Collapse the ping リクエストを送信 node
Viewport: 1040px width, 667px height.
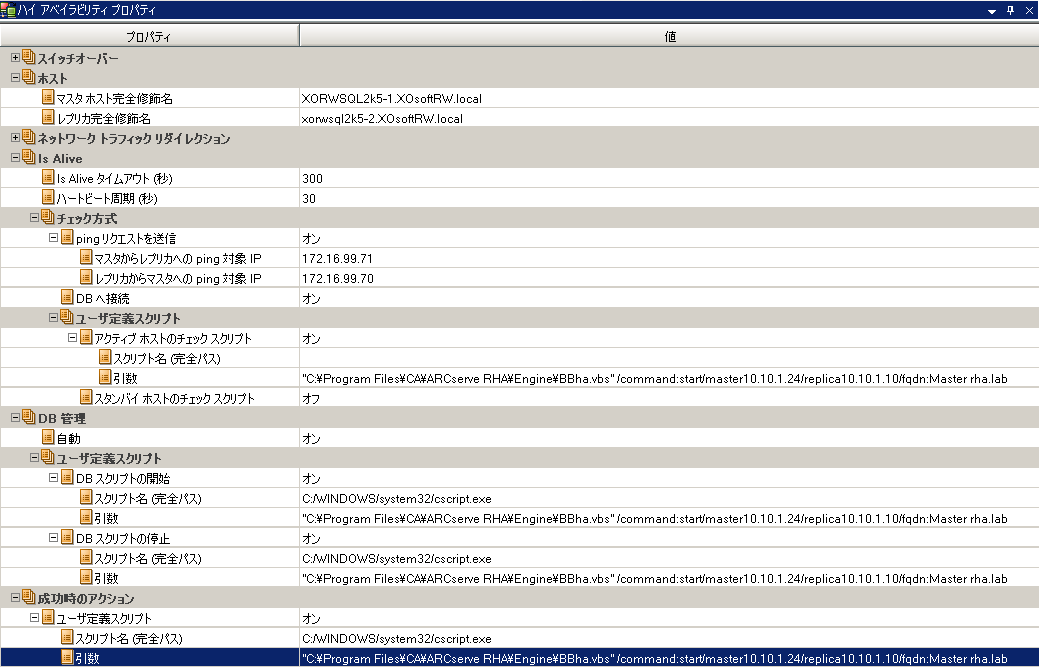click(53, 237)
